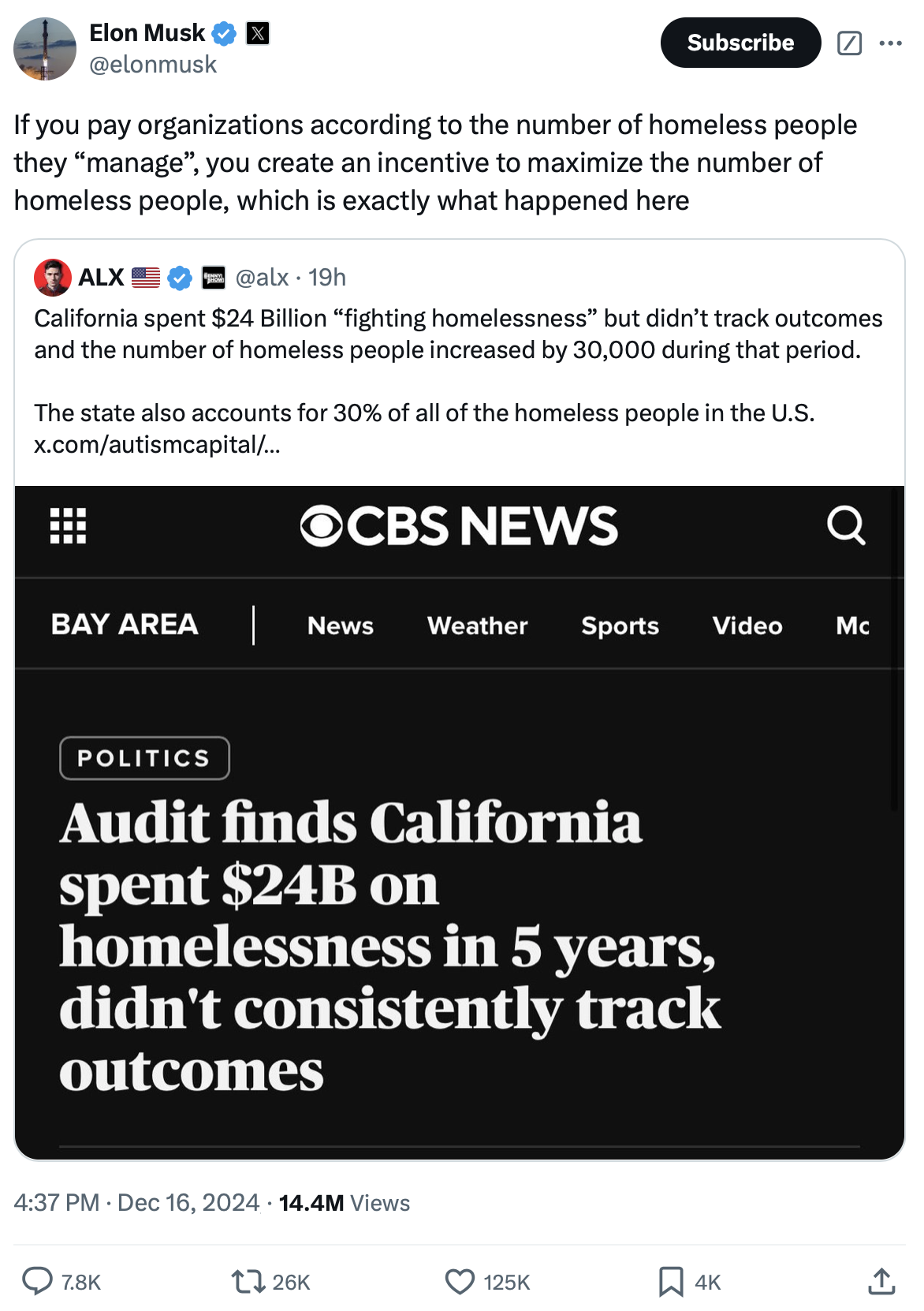Image resolution: width=924 pixels, height=1311 pixels.
Task: Like the tweet with the heart icon
Action: pyautogui.click(x=460, y=1281)
